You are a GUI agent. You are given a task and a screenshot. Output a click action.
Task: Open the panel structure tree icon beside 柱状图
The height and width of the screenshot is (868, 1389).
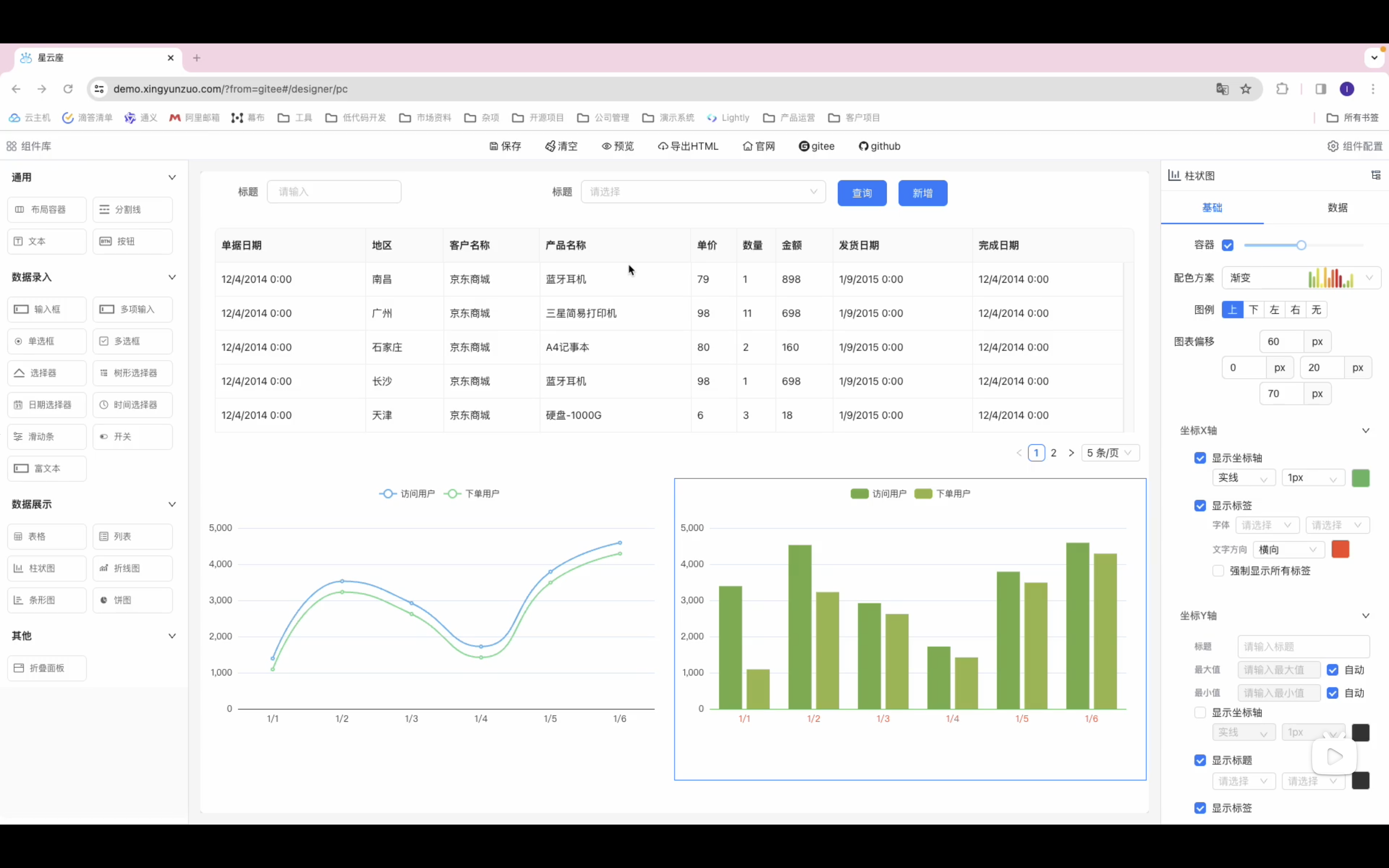pos(1376,175)
